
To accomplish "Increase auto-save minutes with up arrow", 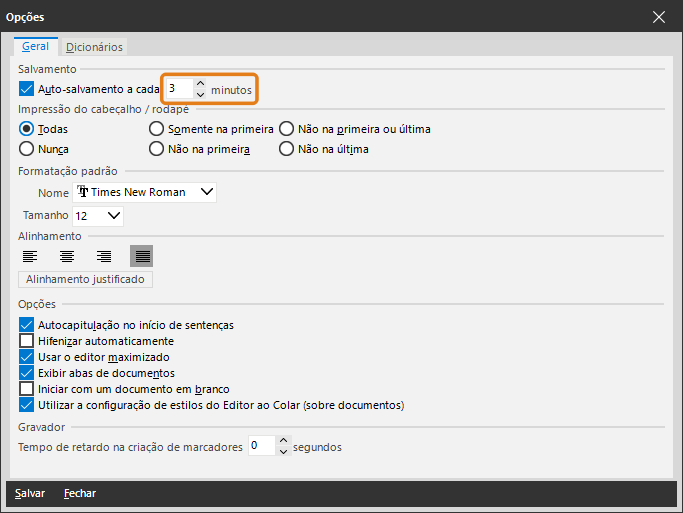I will pos(200,83).
